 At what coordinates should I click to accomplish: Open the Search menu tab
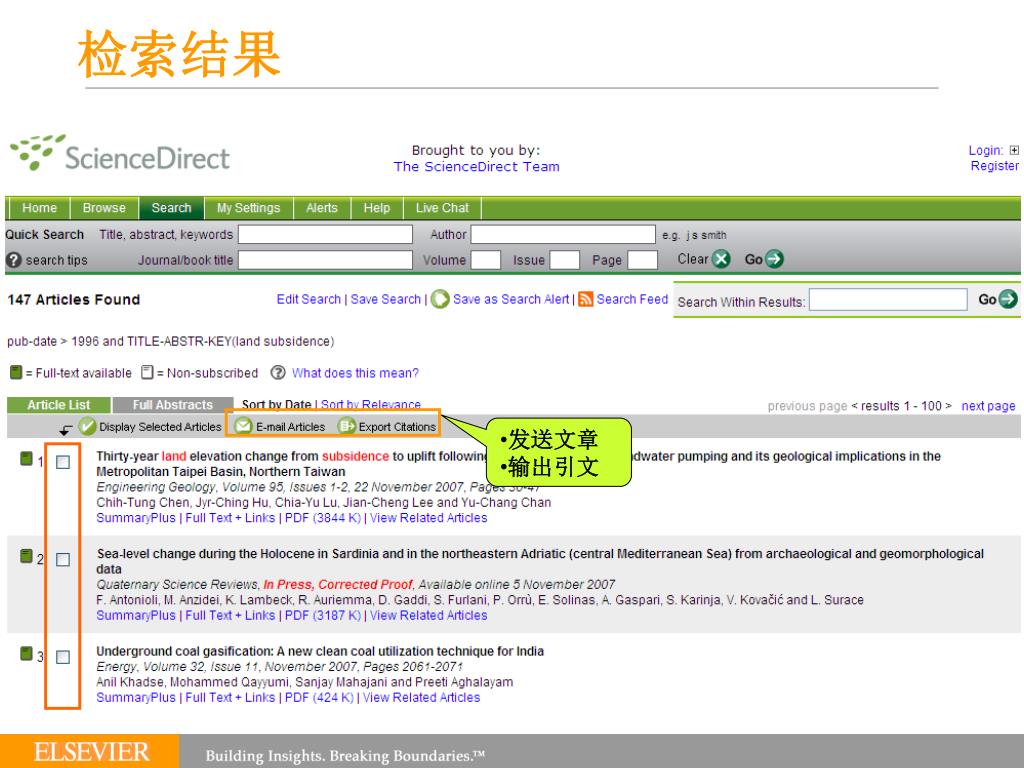[171, 208]
